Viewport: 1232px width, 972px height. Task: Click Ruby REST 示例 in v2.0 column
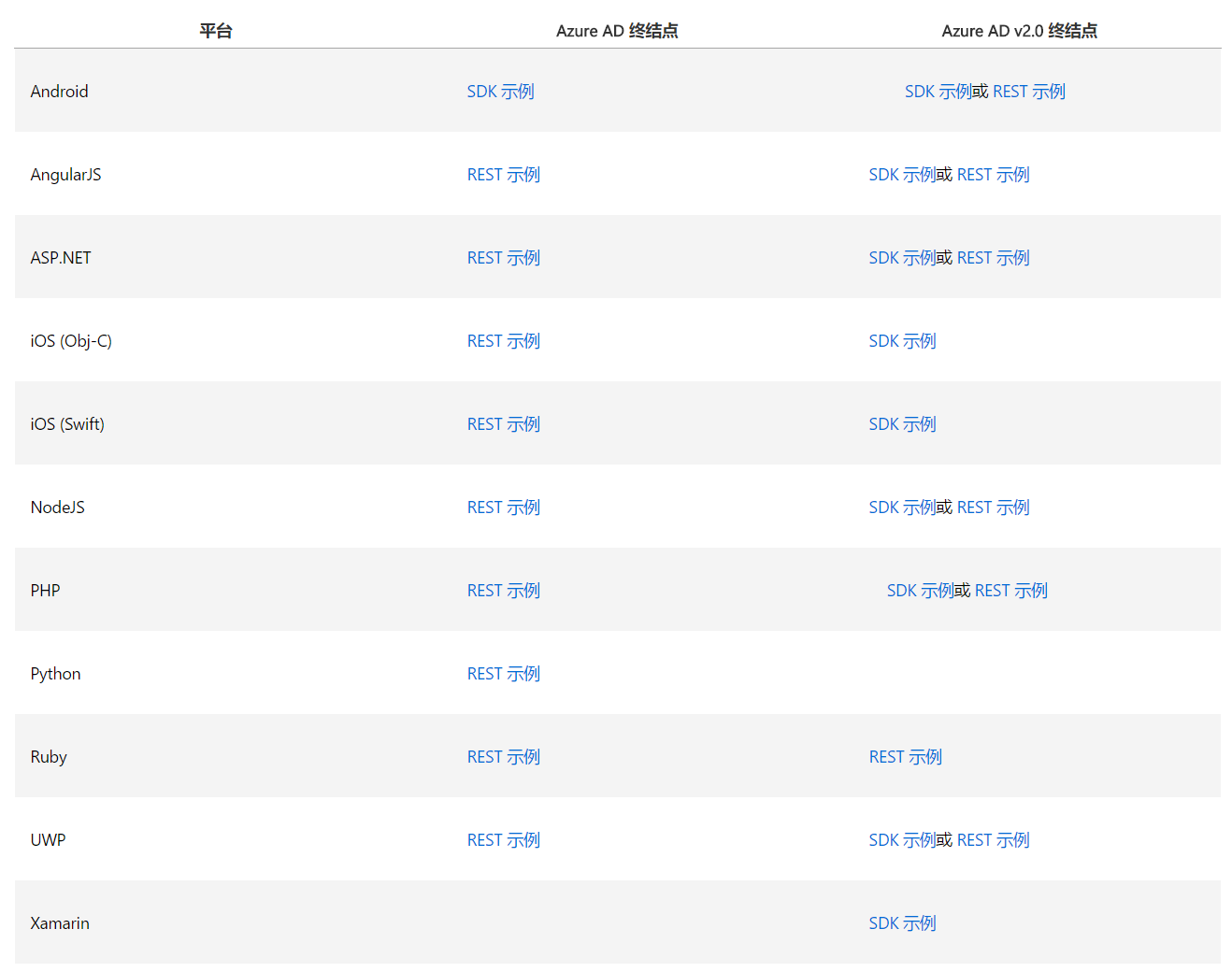(x=905, y=757)
